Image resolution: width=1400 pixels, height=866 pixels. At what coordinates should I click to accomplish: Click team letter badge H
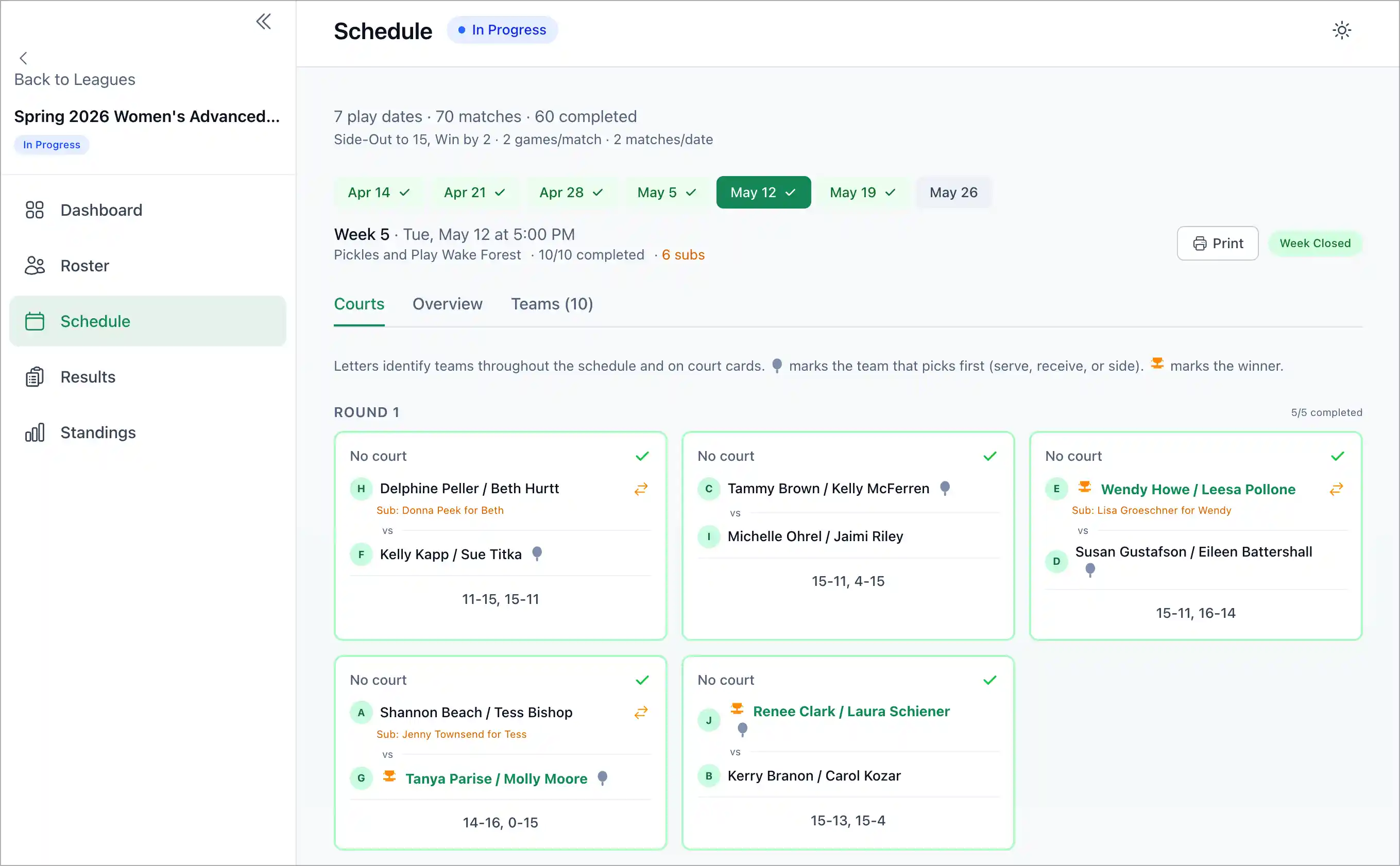(x=361, y=489)
